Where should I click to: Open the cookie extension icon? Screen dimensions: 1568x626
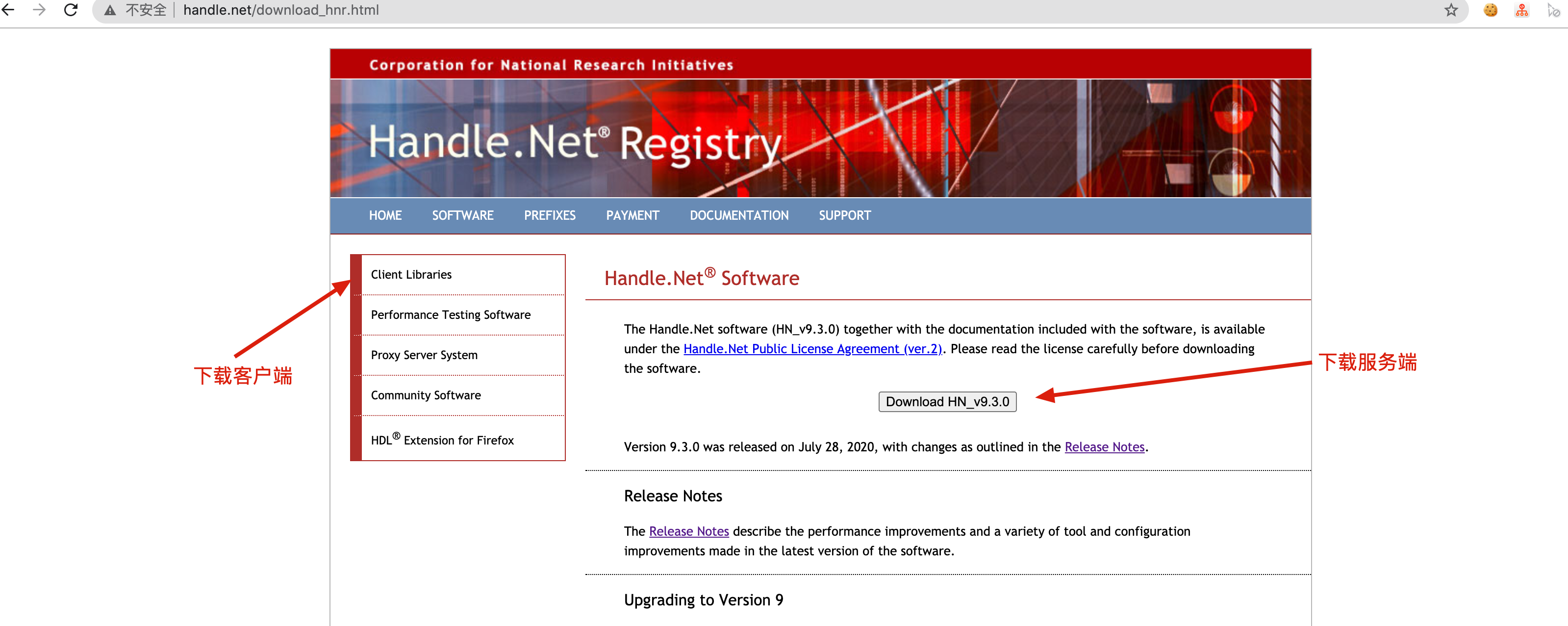click(1490, 10)
